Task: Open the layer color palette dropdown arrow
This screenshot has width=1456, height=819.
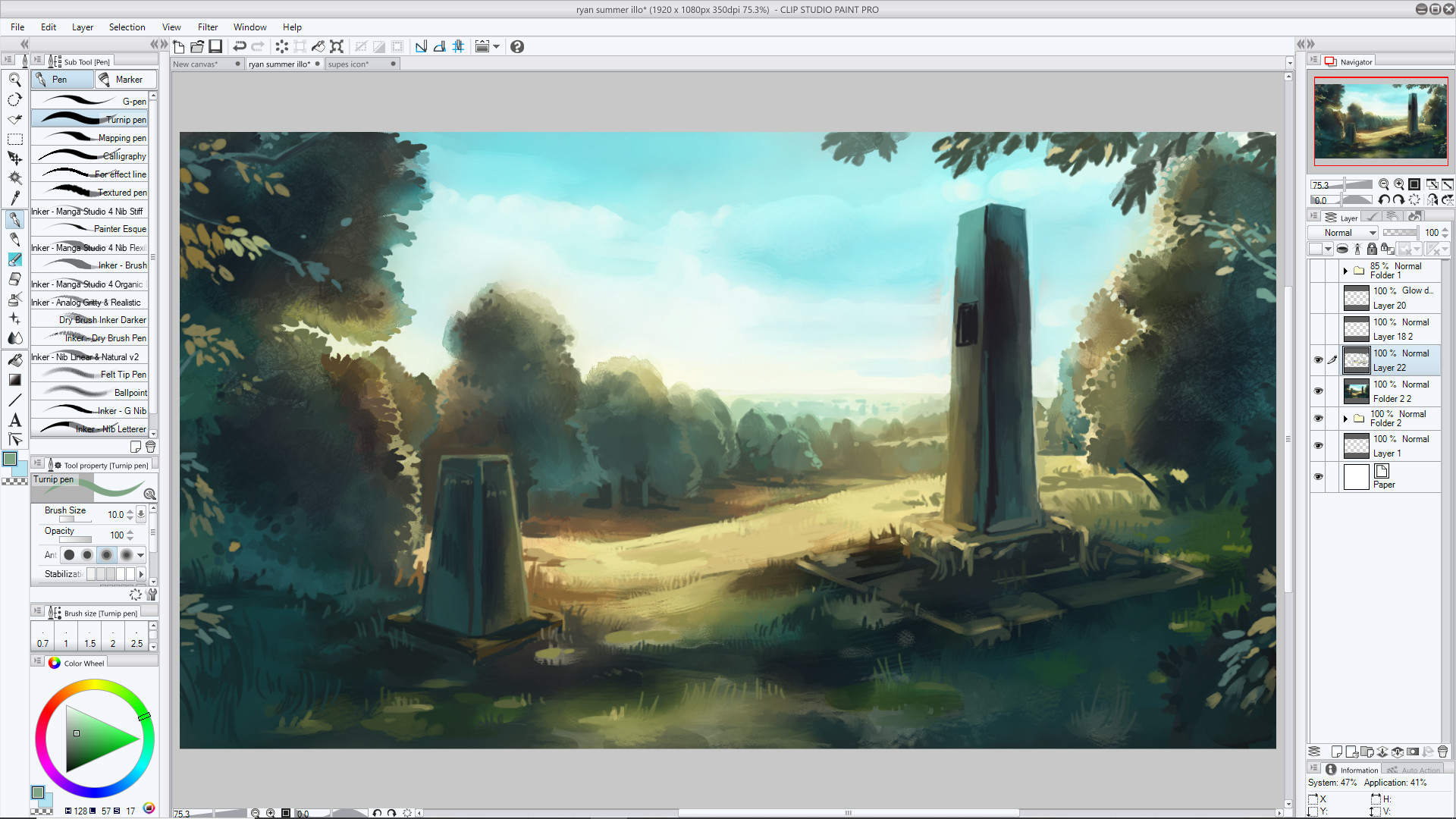Action: (x=1328, y=249)
